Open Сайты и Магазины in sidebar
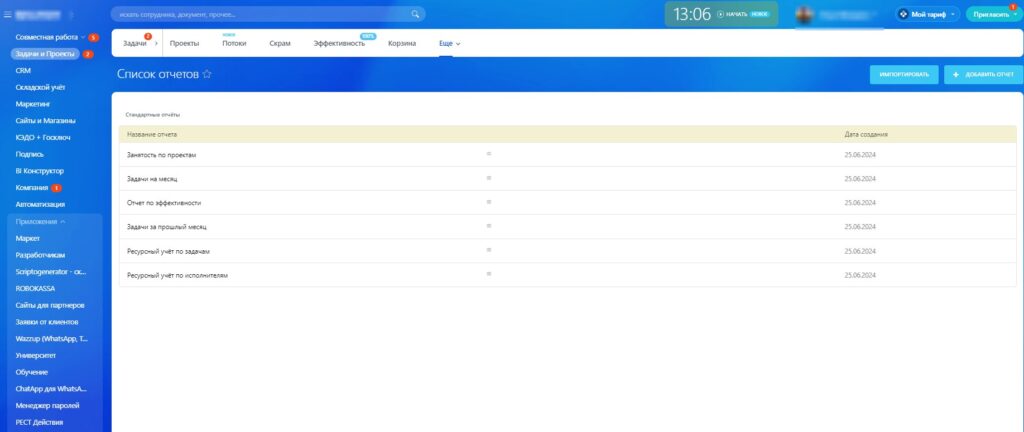This screenshot has width=1024, height=432. coord(45,121)
